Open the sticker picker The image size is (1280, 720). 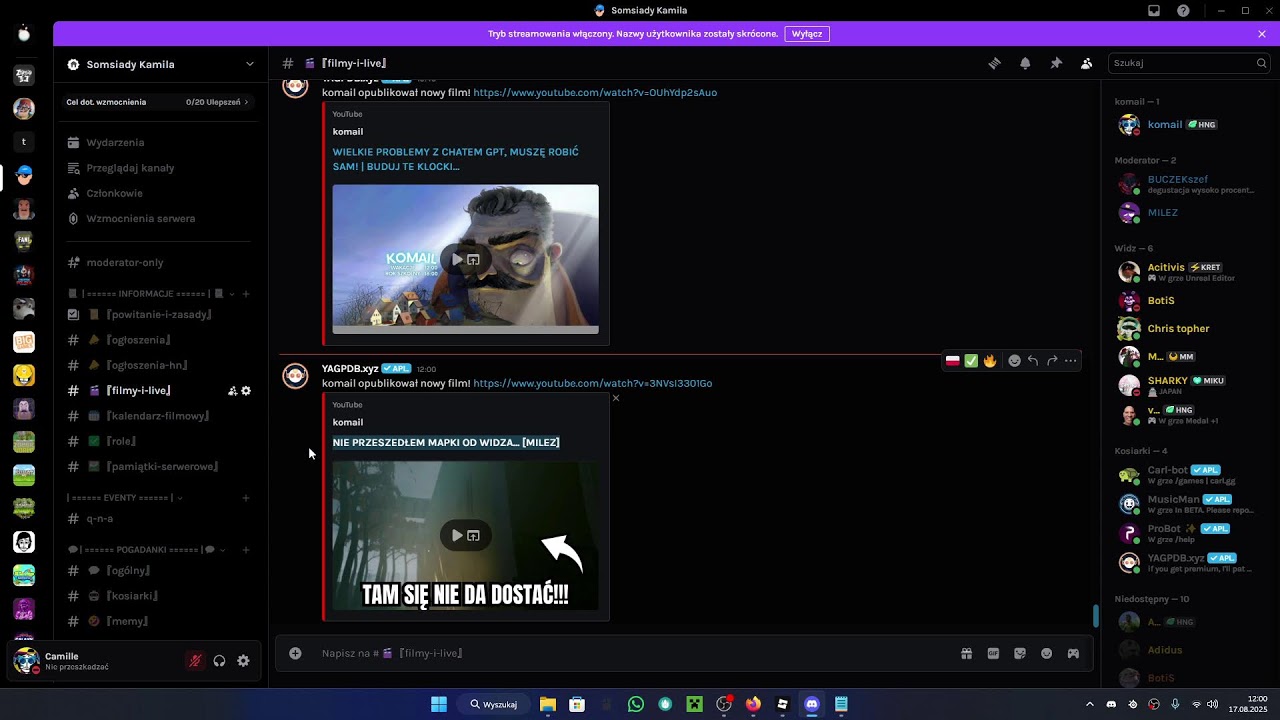coord(1020,653)
